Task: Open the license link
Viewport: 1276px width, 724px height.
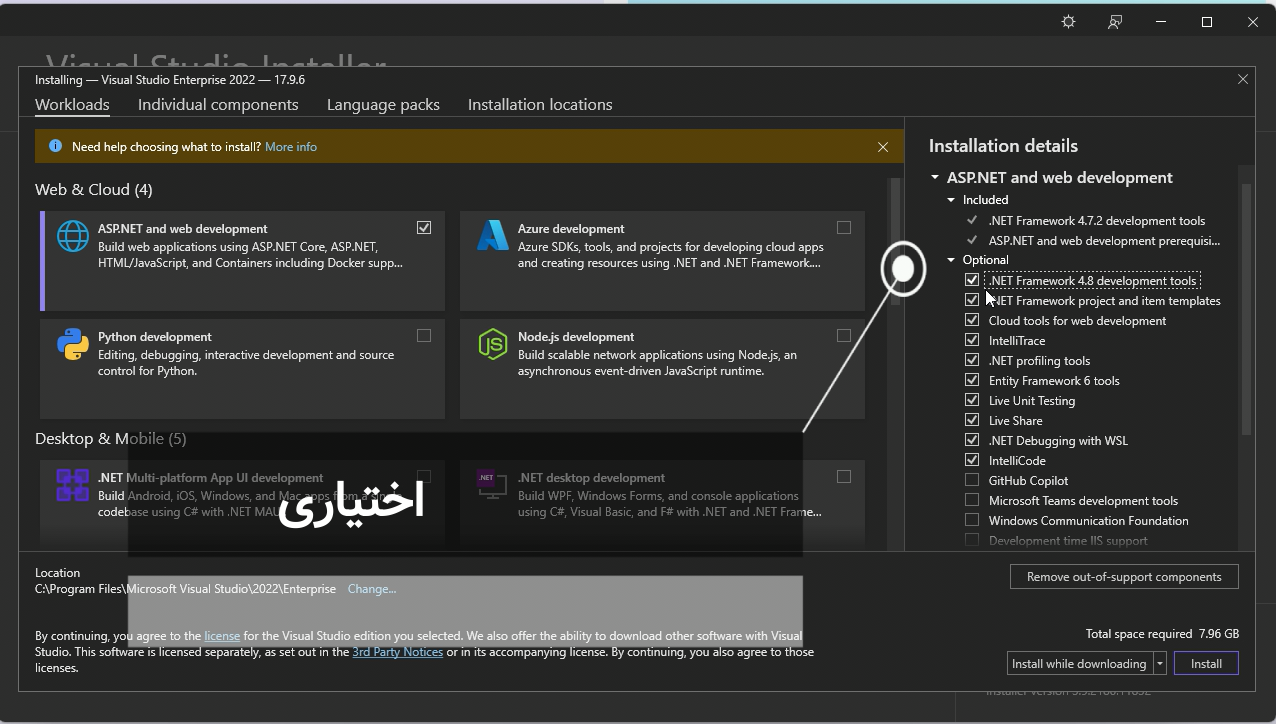Action: point(222,636)
